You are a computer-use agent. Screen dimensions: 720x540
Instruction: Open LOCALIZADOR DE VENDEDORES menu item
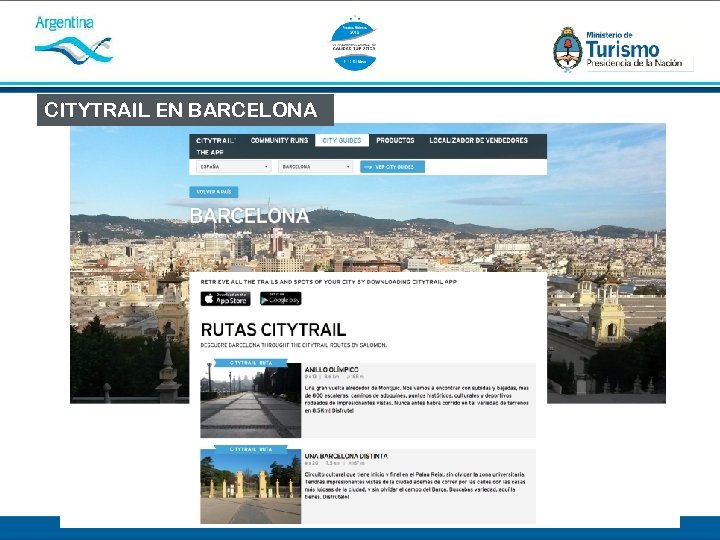click(478, 141)
